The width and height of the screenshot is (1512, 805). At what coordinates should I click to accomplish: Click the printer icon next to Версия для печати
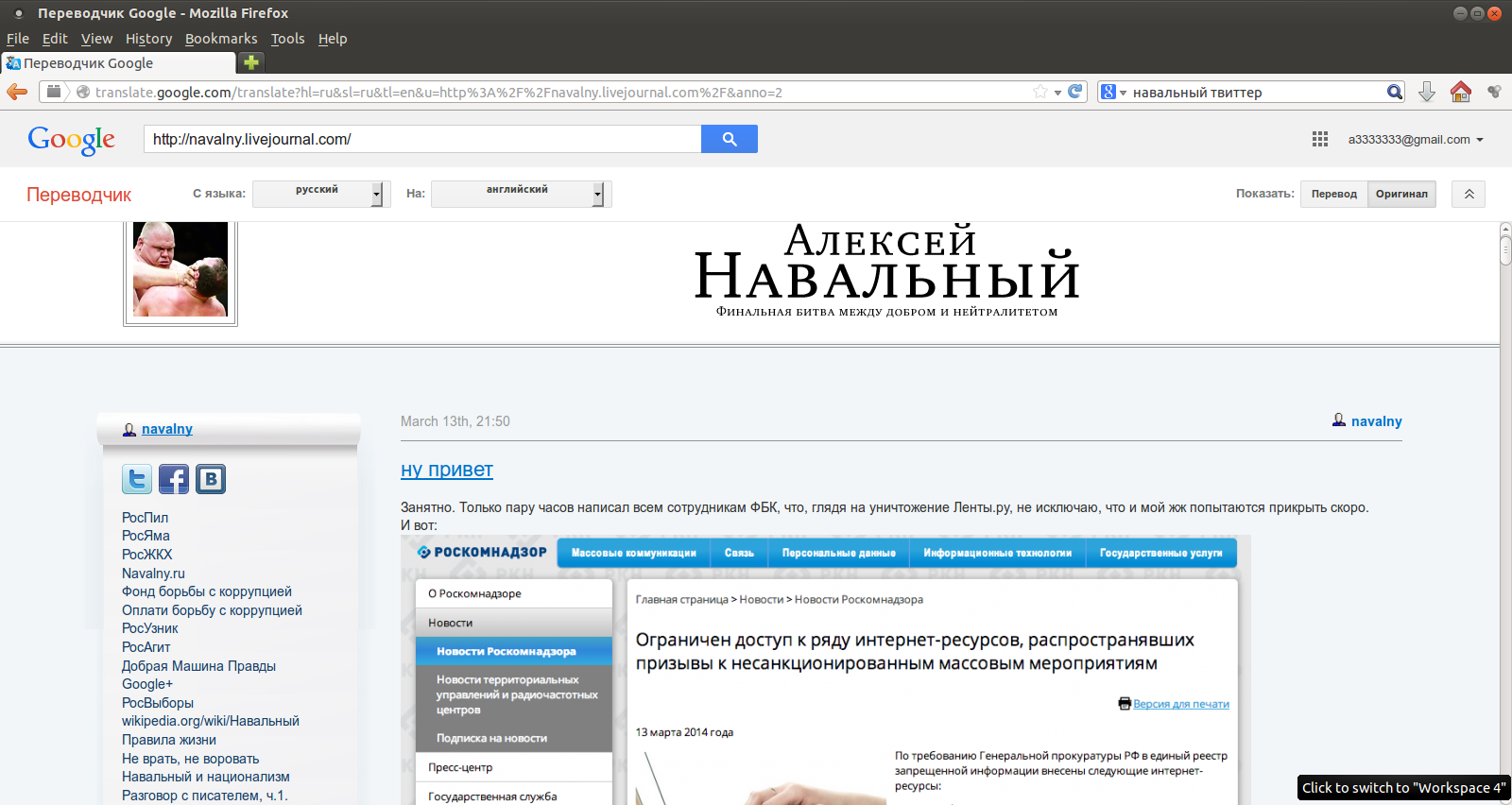pos(1125,703)
